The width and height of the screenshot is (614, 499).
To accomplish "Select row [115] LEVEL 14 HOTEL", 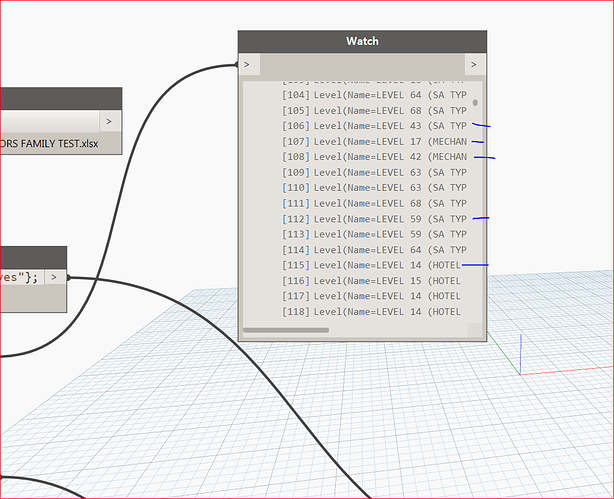I will click(x=371, y=266).
